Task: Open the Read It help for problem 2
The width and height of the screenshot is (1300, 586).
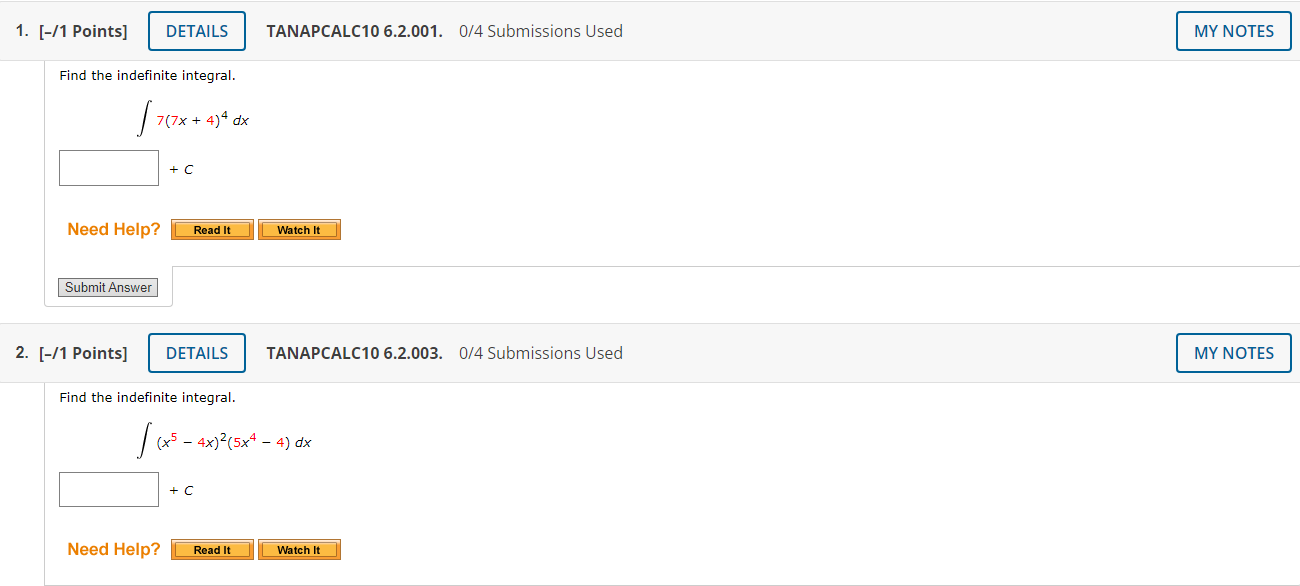Action: (x=211, y=549)
